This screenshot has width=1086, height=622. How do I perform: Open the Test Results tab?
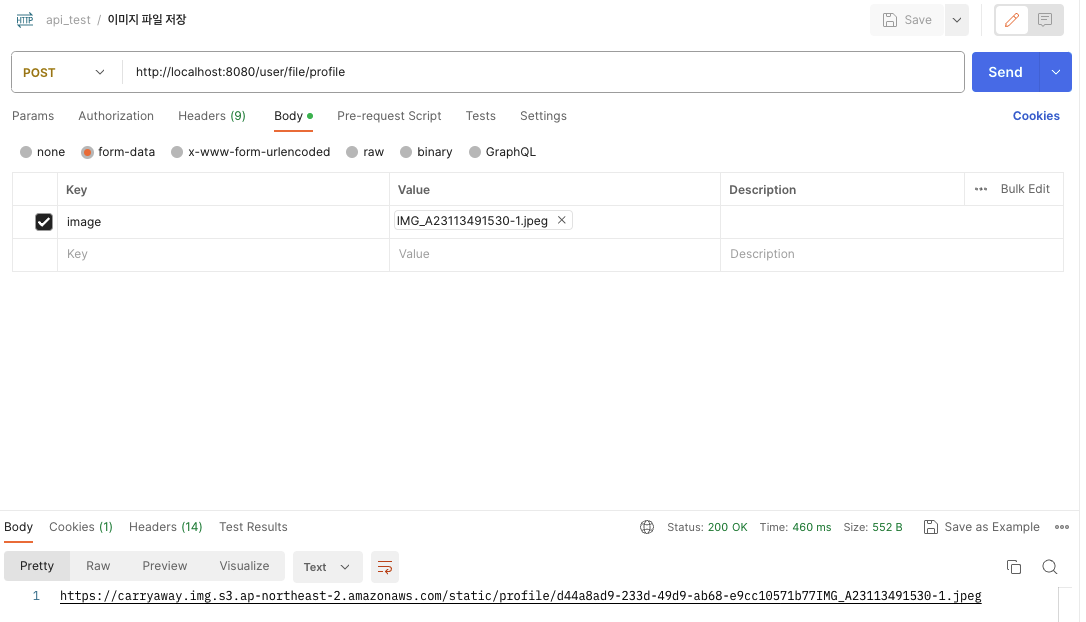click(253, 527)
